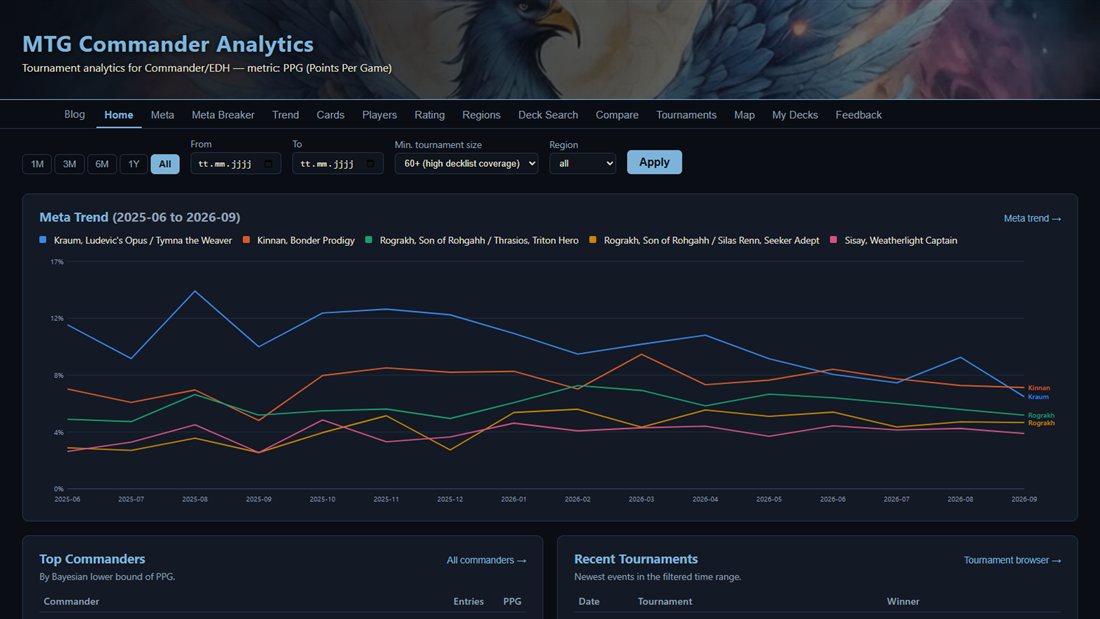Go to the Home tab

click(119, 115)
